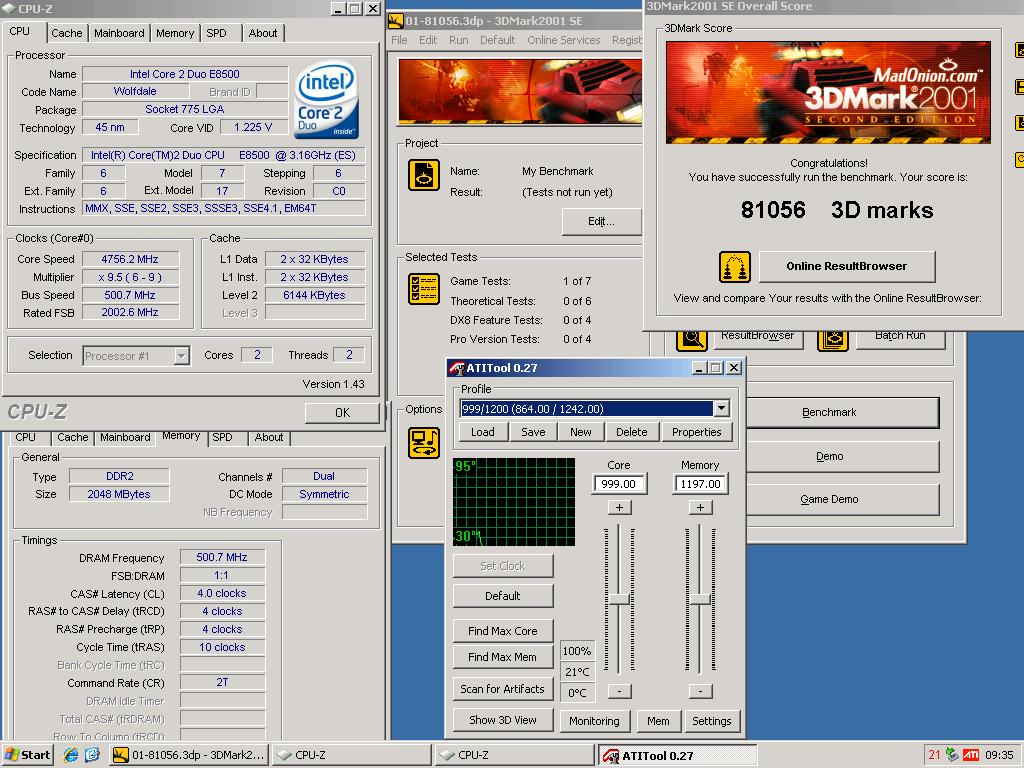
Task: Click the ATITool title bar icon
Action: 457,368
